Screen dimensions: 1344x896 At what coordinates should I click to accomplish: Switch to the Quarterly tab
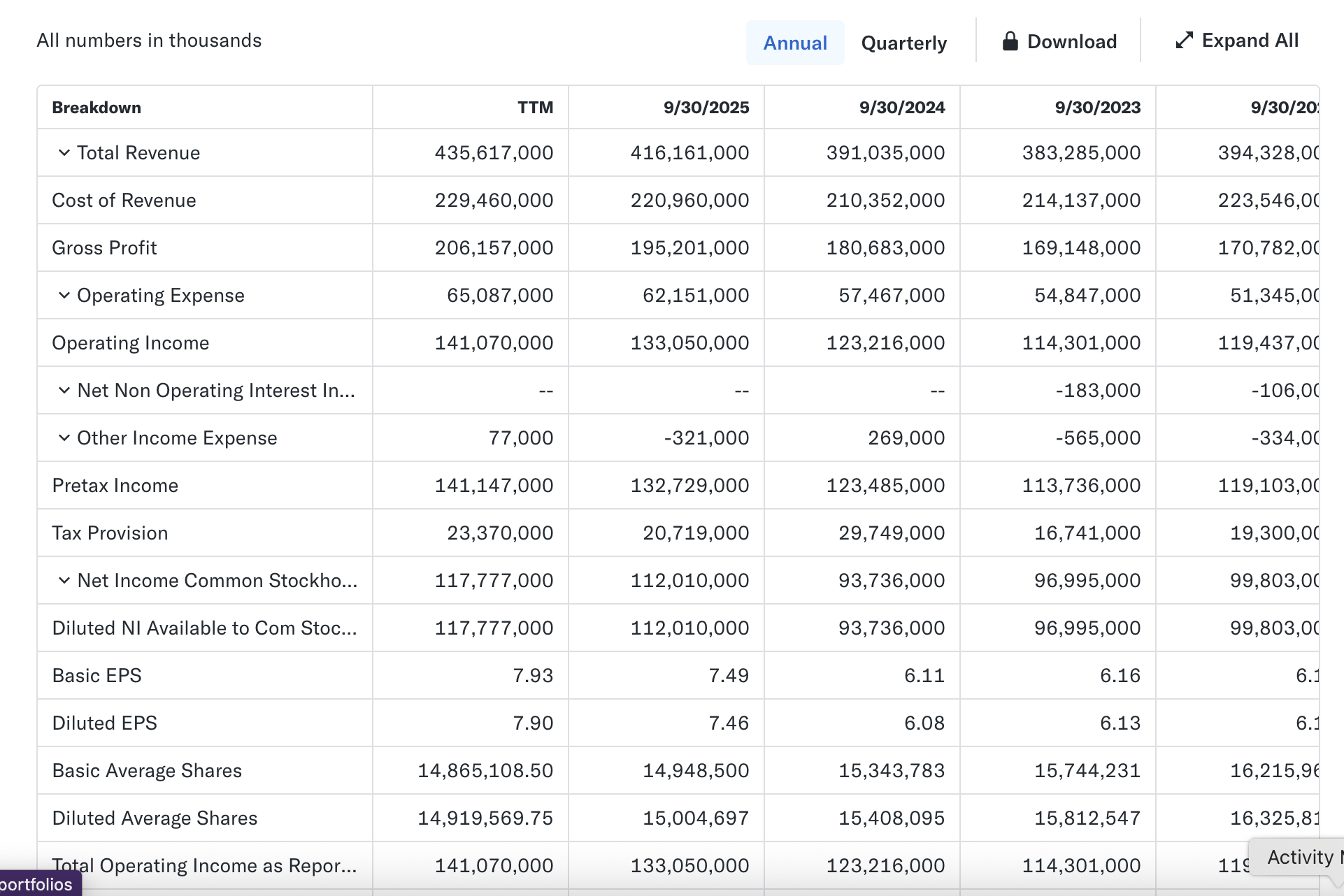point(903,43)
